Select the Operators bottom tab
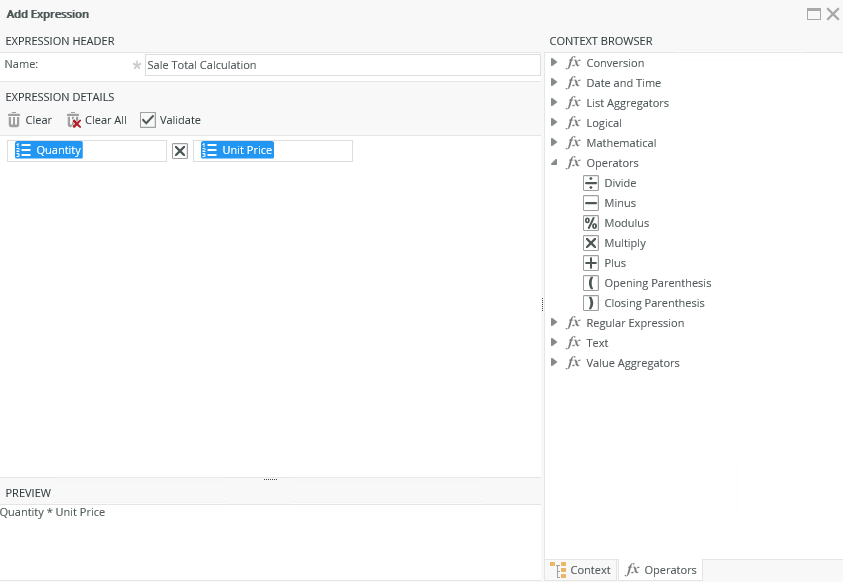This screenshot has height=582, width=843. tap(660, 570)
